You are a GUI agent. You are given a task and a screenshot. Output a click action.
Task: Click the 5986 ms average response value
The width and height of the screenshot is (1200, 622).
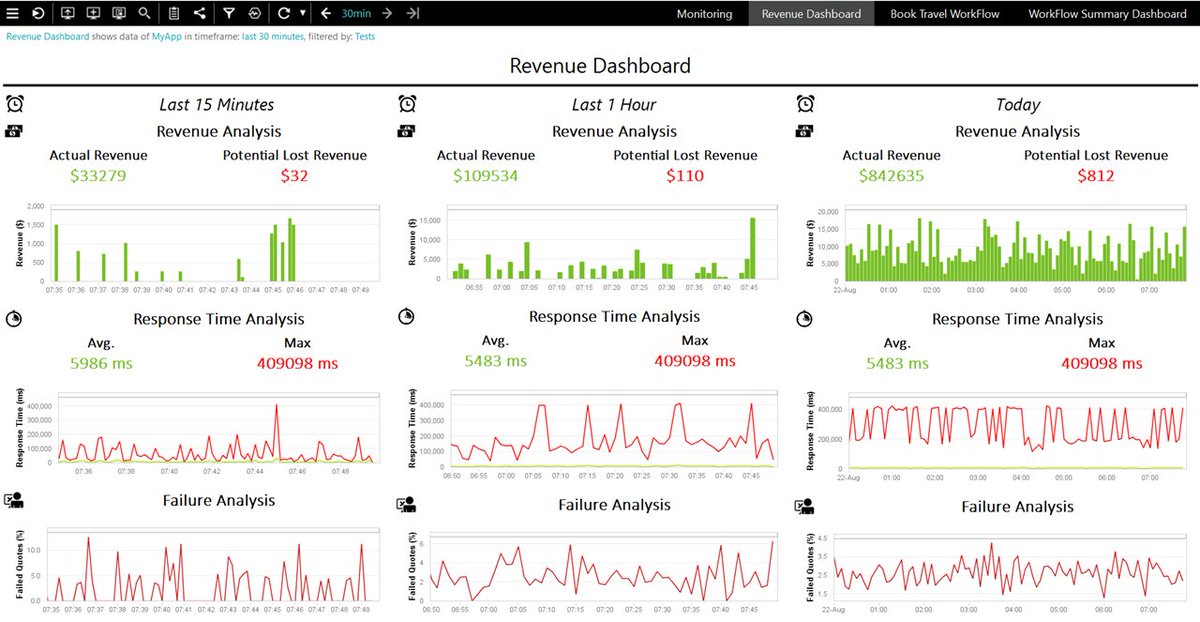[101, 364]
